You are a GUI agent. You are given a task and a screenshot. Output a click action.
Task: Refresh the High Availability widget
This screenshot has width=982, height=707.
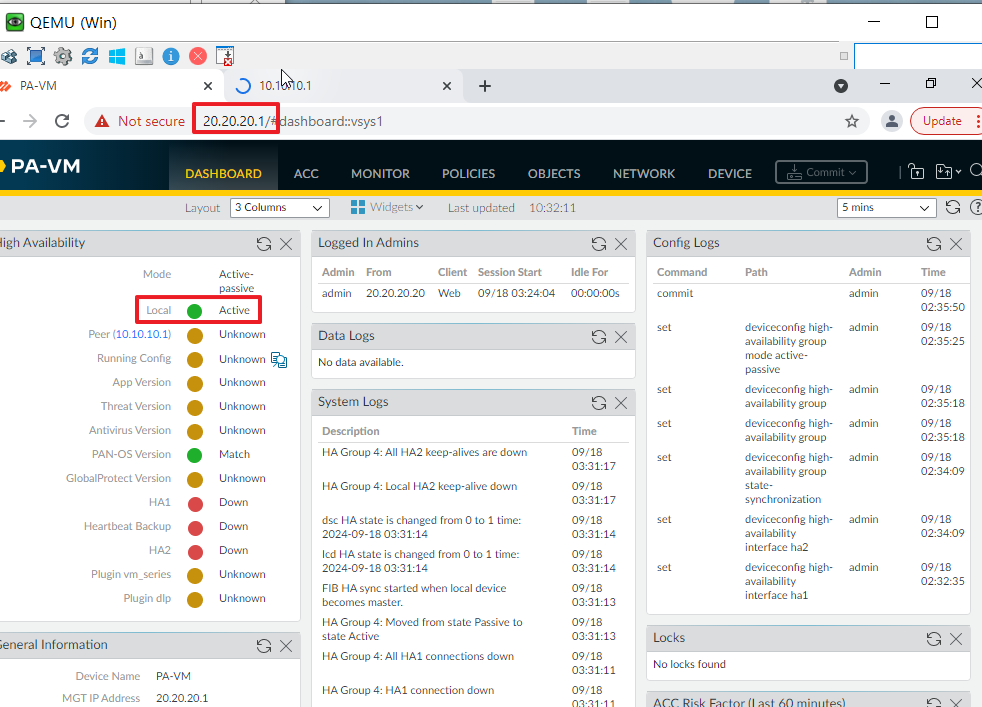(x=264, y=244)
